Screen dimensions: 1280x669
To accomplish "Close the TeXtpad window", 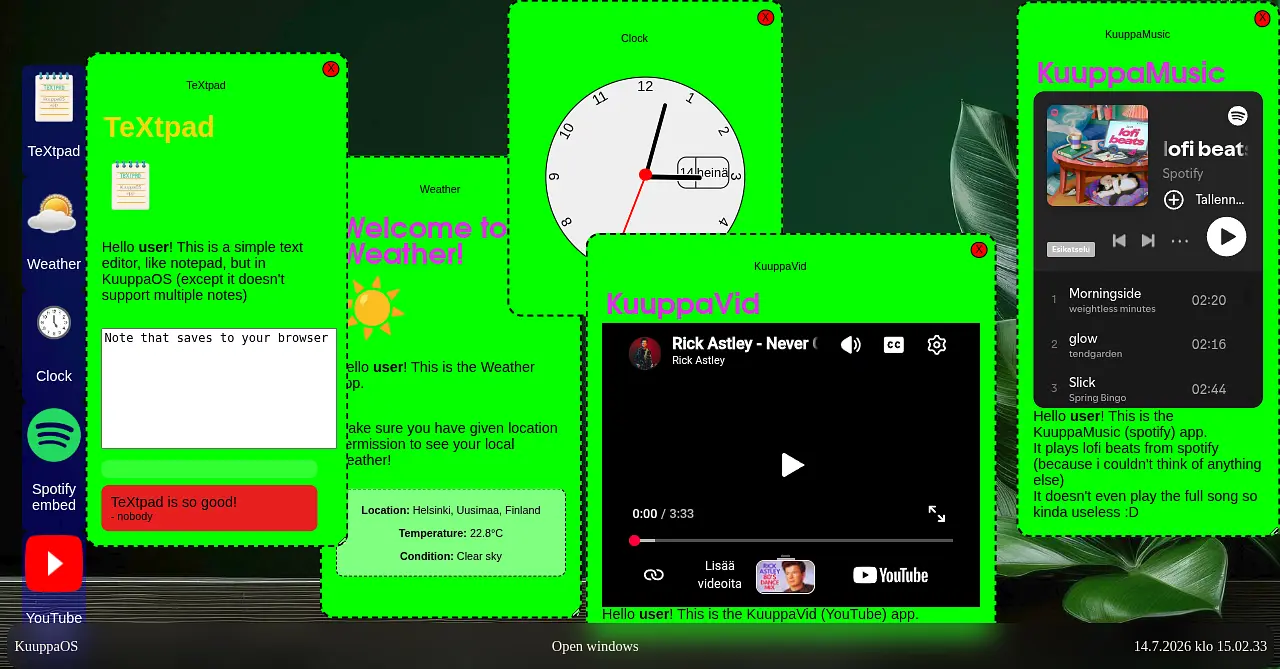I will click(x=331, y=69).
